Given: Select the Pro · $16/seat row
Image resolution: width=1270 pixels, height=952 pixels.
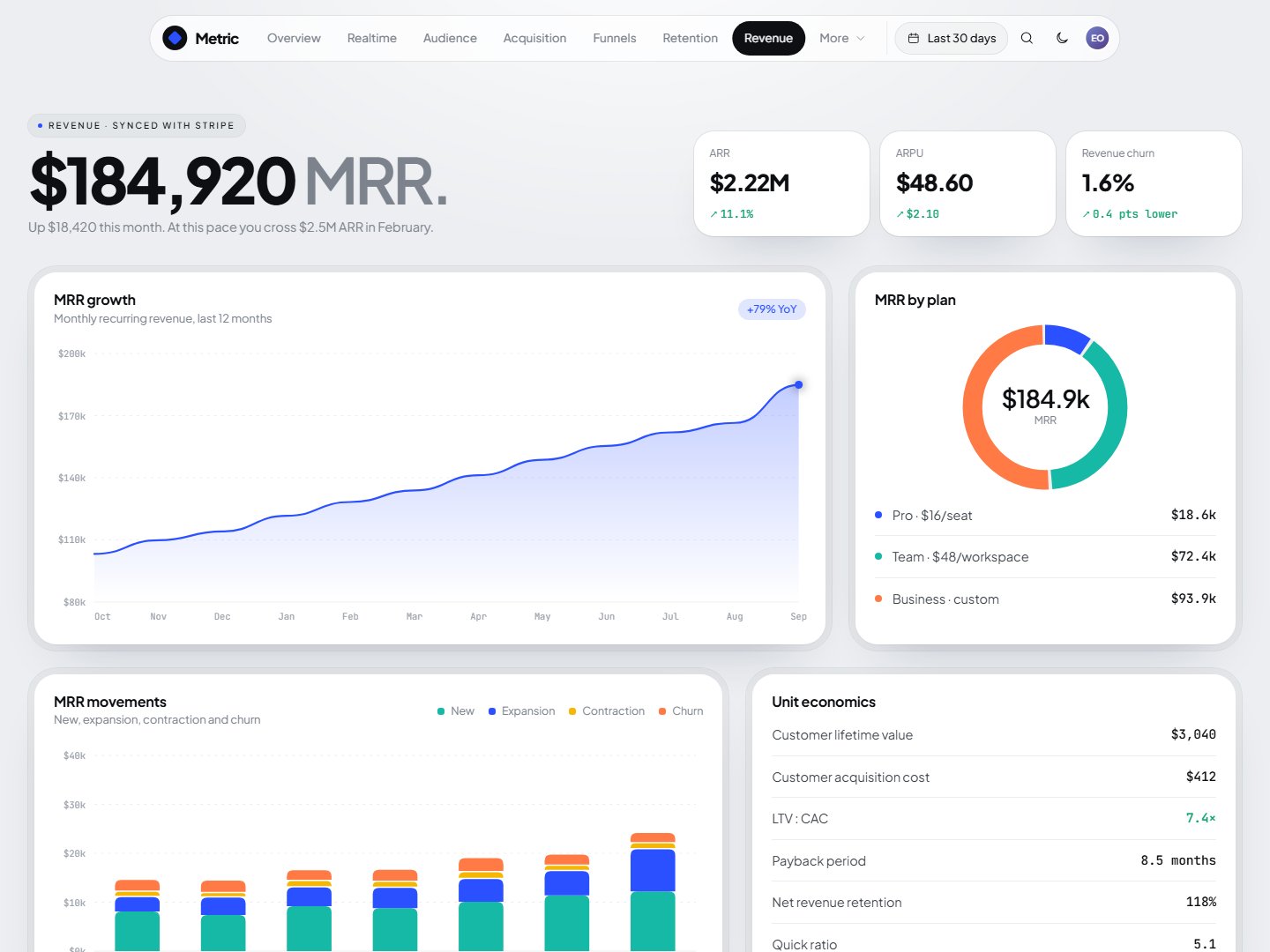Looking at the screenshot, I should (1045, 515).
